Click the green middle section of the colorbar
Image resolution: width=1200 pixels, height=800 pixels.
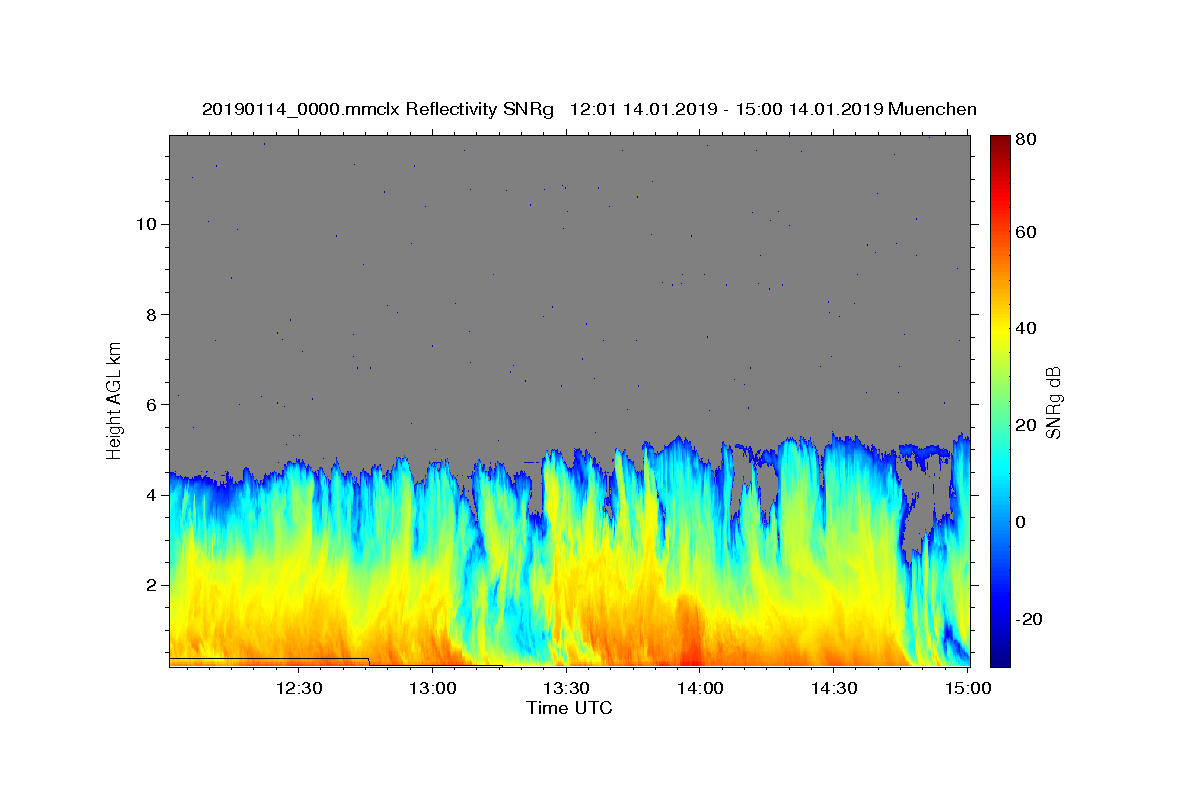coord(1000,400)
